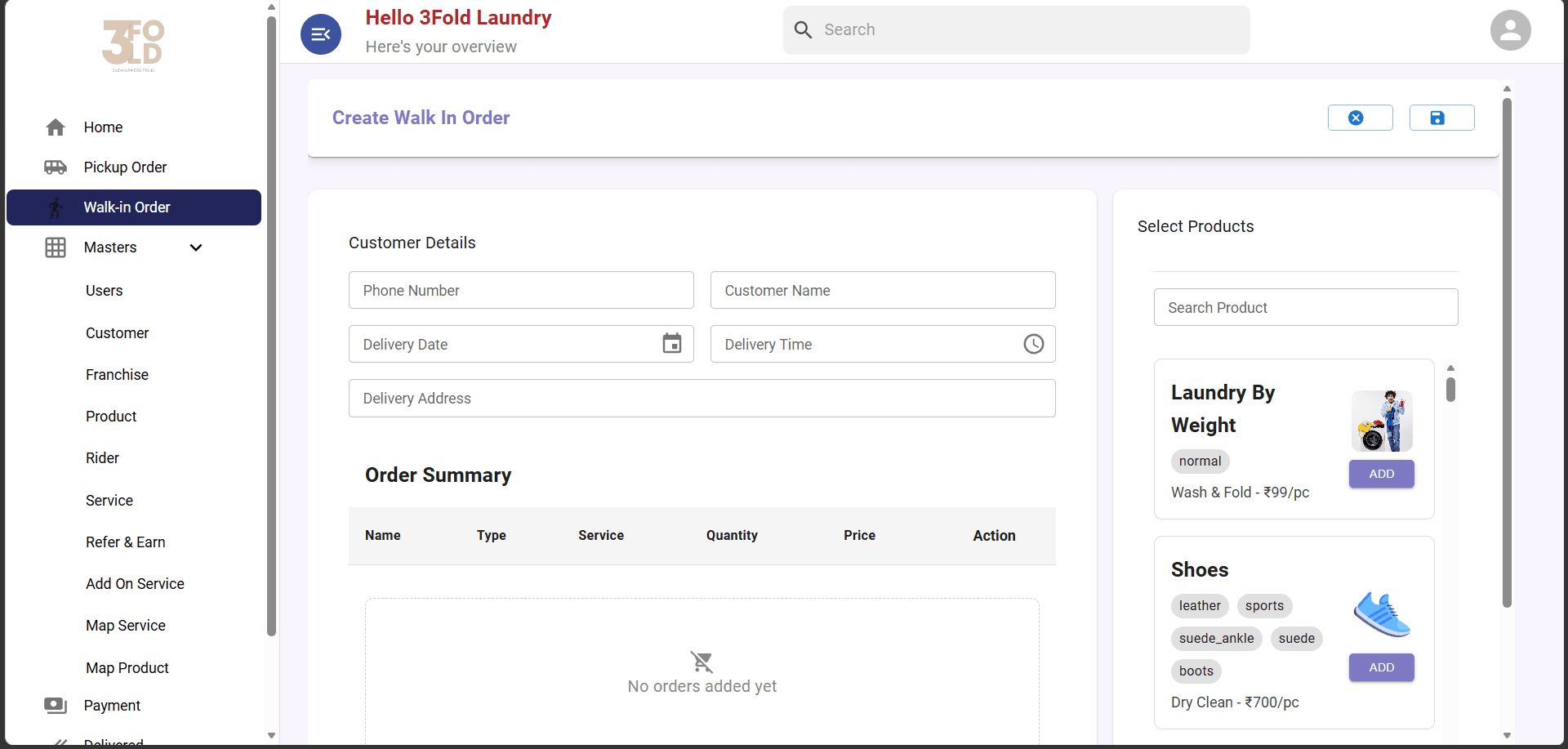Open Map Product page
The width and height of the screenshot is (1568, 749).
pyautogui.click(x=127, y=668)
